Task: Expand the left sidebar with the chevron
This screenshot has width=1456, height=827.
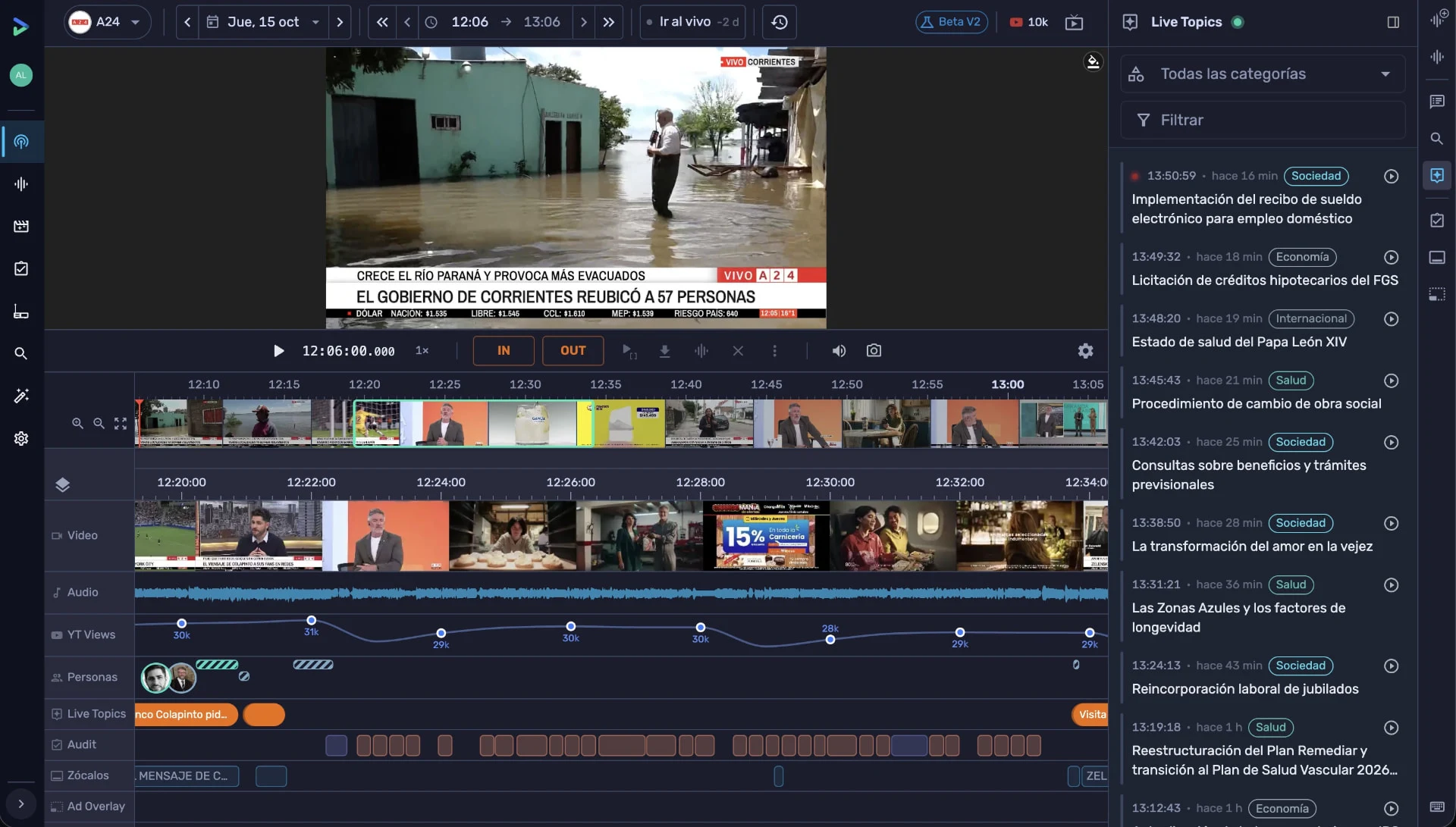Action: coord(21,804)
